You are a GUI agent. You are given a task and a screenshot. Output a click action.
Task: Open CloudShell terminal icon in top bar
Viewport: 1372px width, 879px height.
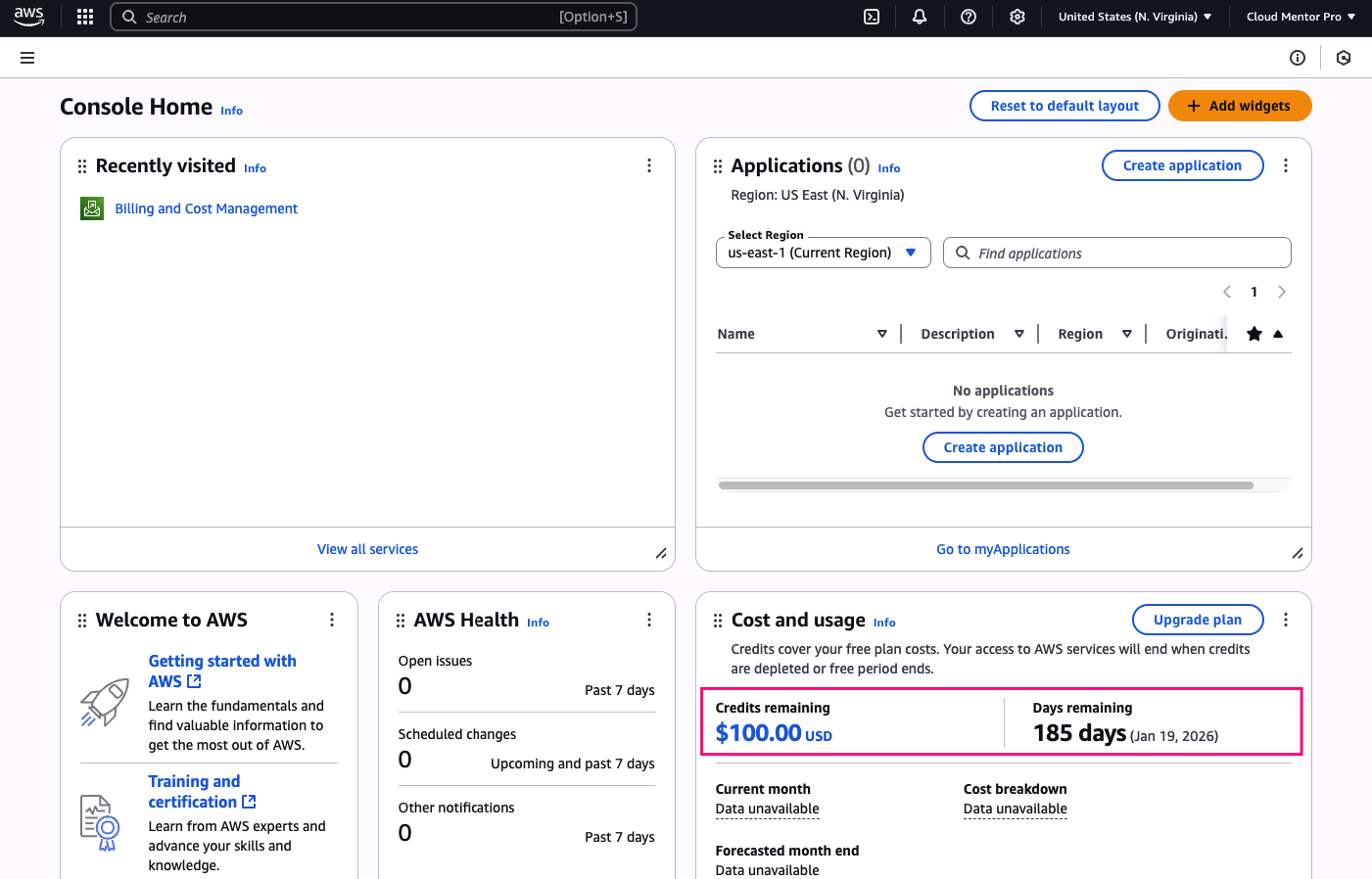coord(872,17)
